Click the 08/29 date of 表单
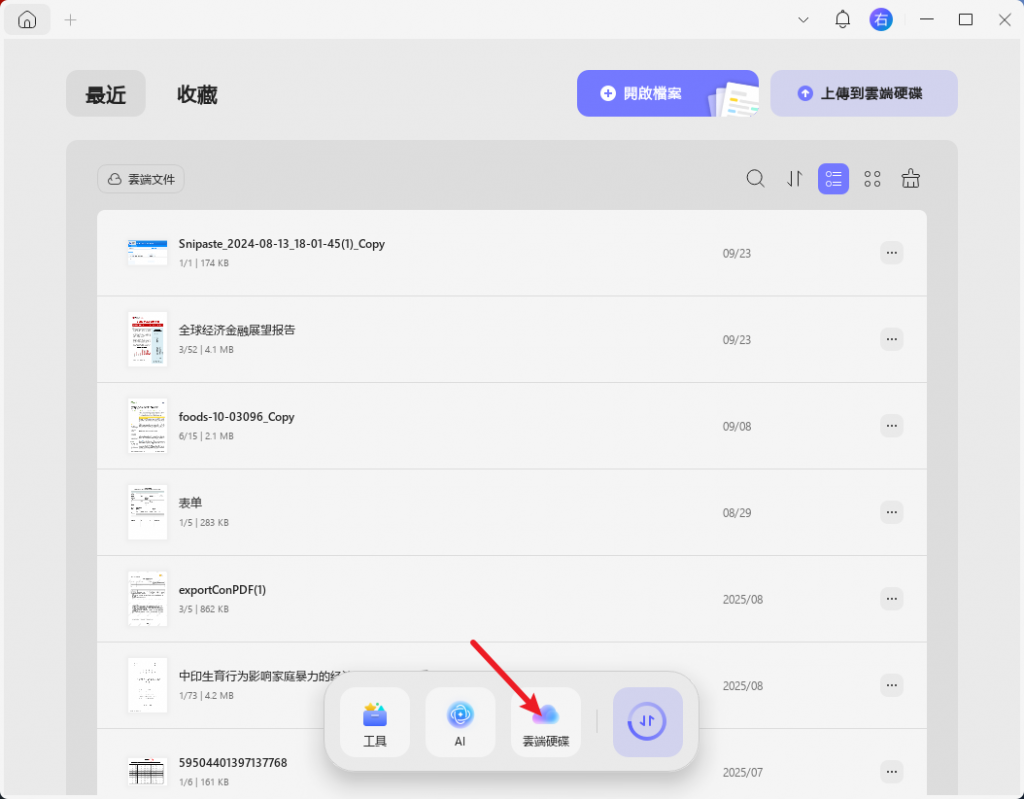This screenshot has width=1024, height=799. pyautogui.click(x=737, y=513)
